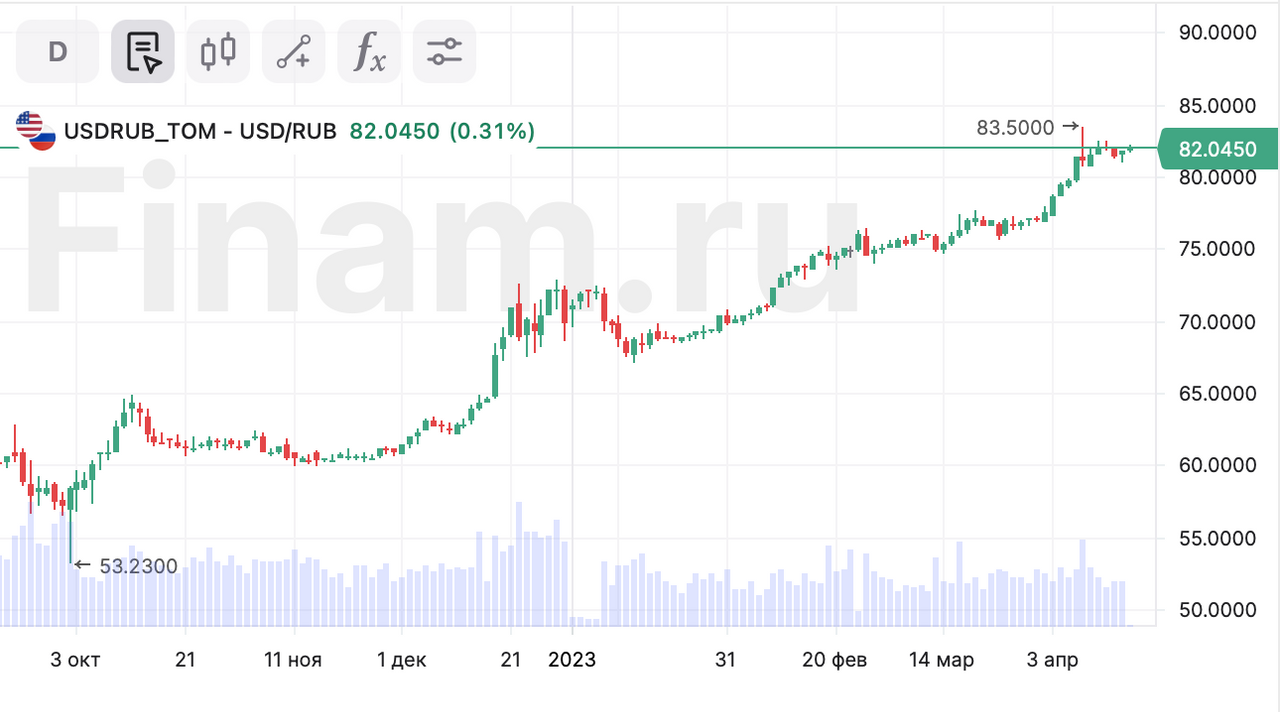Click the 75.0000 price axis label
The height and width of the screenshot is (712, 1280).
coord(1217,249)
